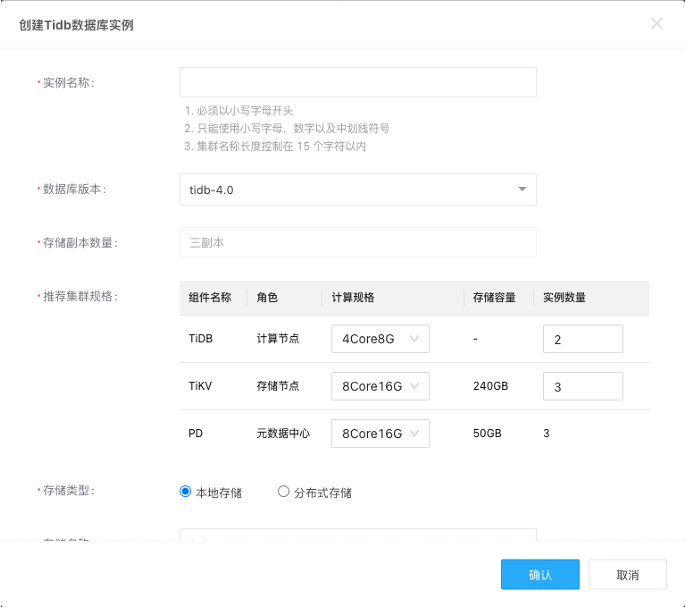
Task: Open TiKV 8Core16G compute spec dropdown
Action: 380,386
